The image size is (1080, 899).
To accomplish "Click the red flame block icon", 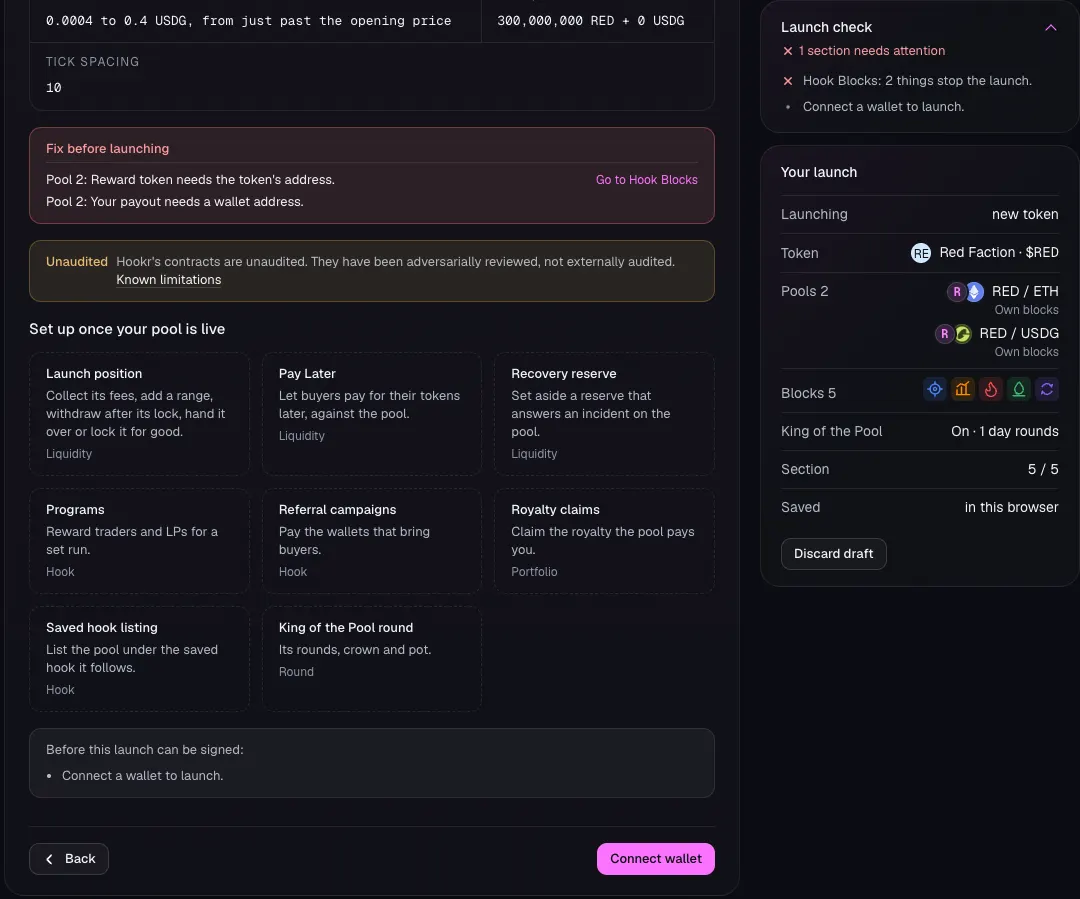I will click(990, 389).
